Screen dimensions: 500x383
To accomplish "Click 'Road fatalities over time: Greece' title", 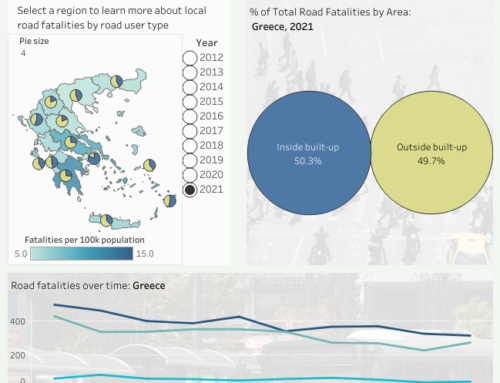I will click(88, 286).
